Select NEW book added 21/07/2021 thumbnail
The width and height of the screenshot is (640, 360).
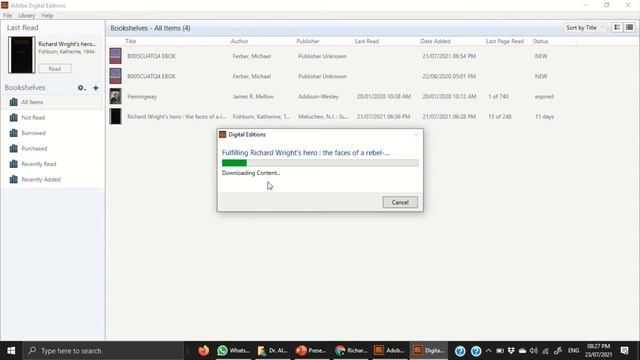point(116,56)
